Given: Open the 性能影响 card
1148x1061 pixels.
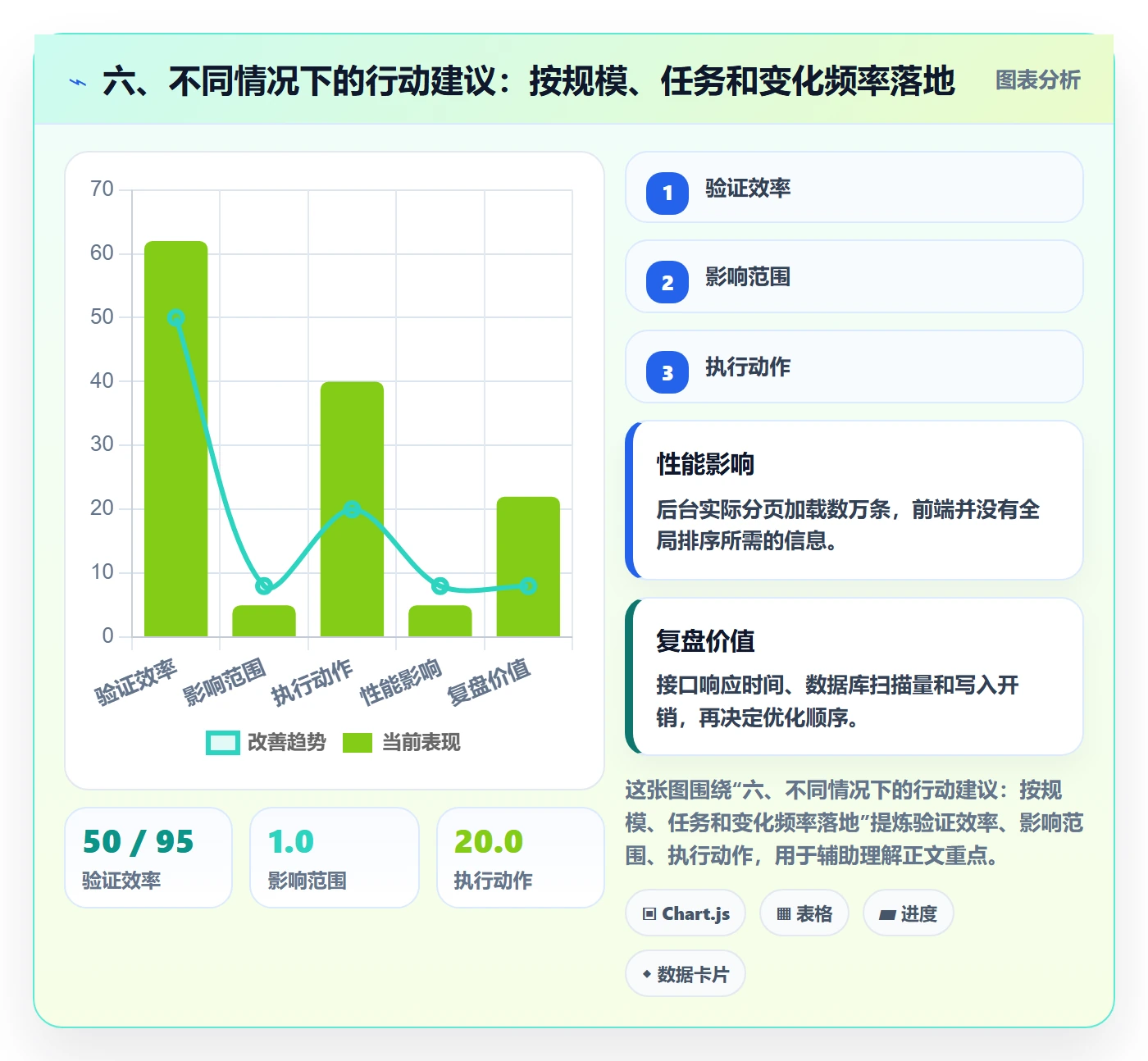Looking at the screenshot, I should [x=854, y=500].
